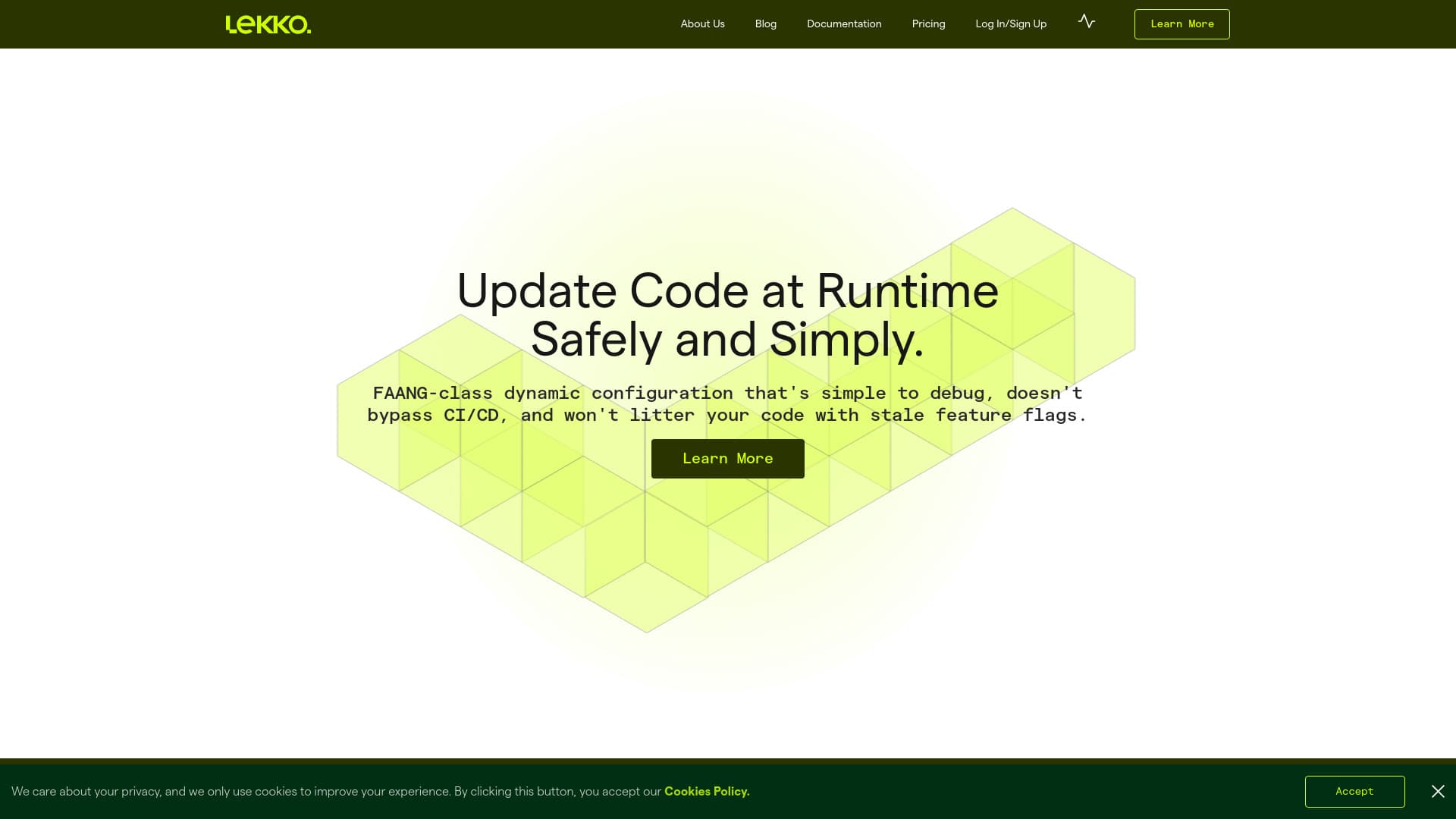The image size is (1456, 819).
Task: Open the status pulse icon in navbar
Action: (x=1087, y=21)
